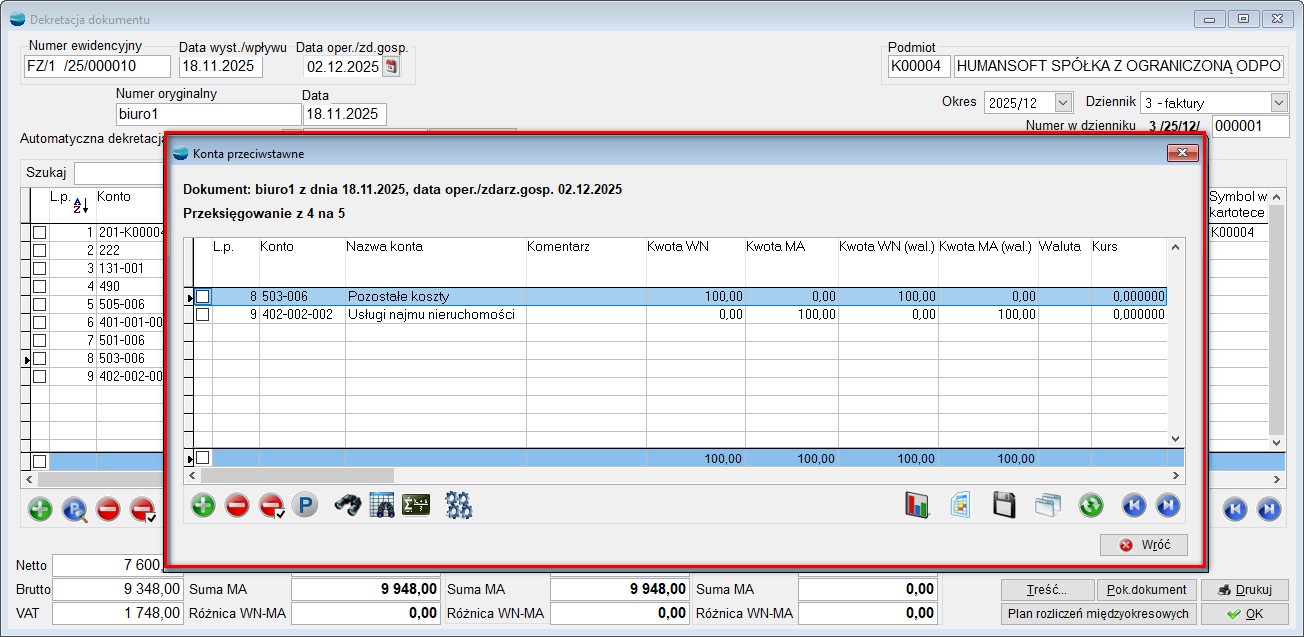Click the green refresh icon

[1090, 506]
